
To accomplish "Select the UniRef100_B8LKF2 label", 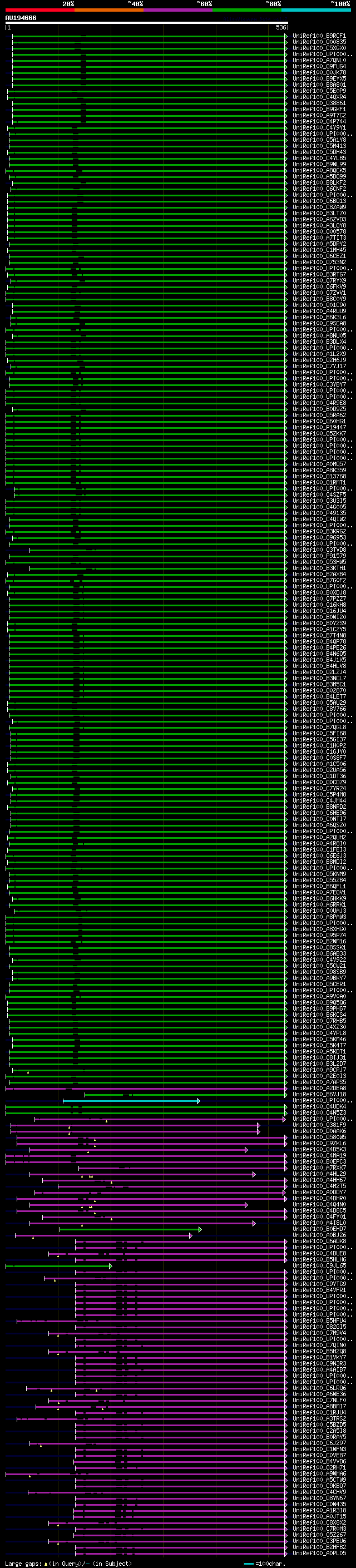I will 319,182.
